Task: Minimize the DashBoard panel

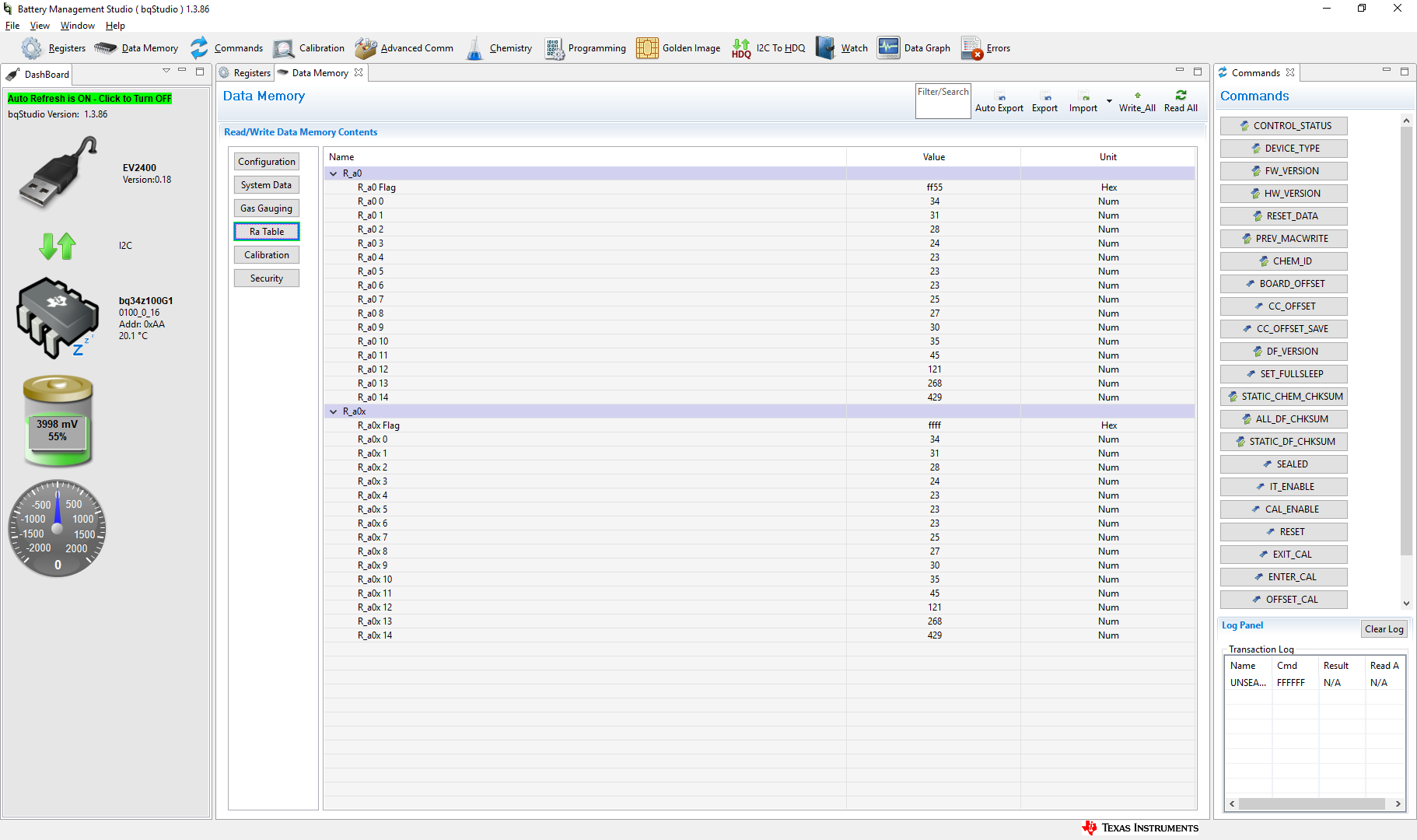Action: coord(183,71)
